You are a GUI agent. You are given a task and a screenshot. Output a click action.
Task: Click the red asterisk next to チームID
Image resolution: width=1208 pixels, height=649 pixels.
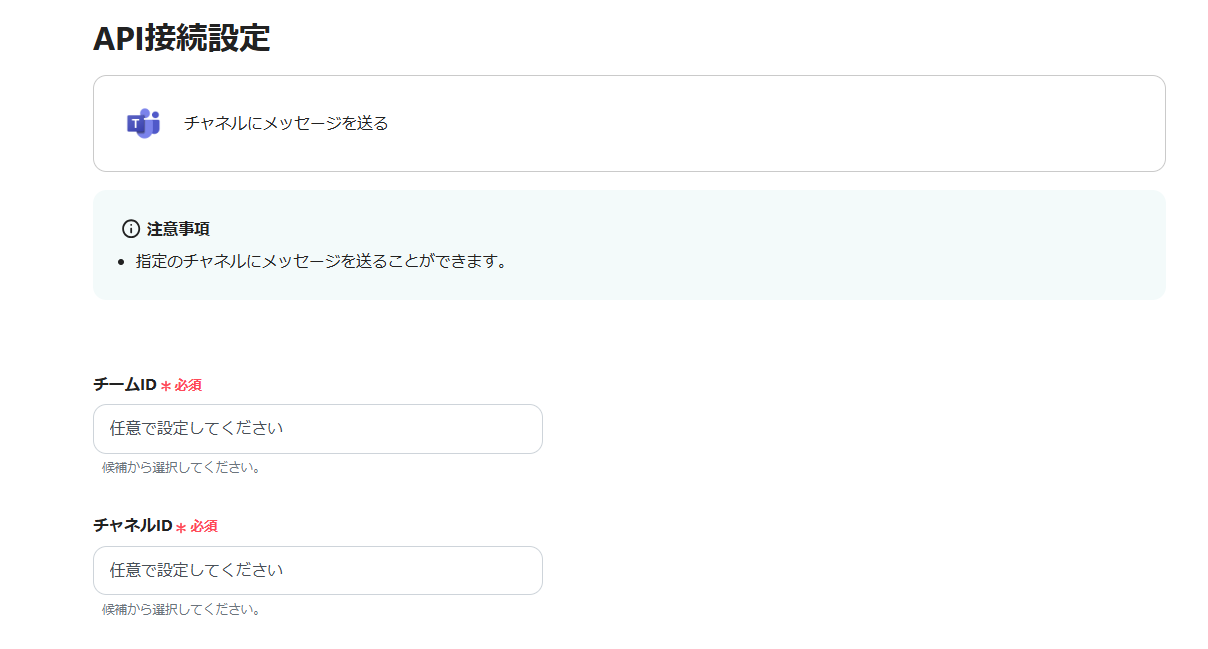click(x=166, y=386)
